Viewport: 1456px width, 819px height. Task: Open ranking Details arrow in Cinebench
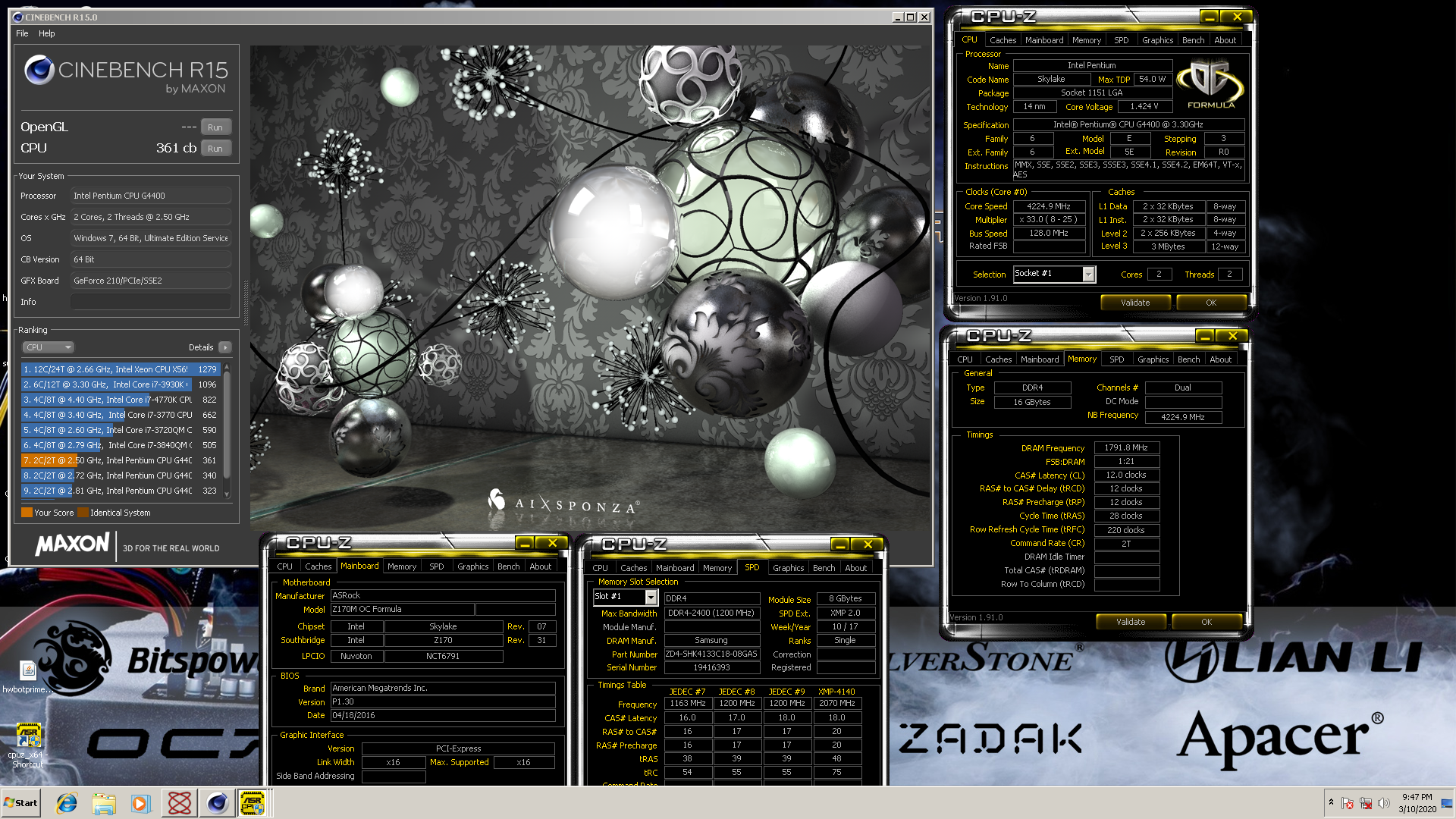[225, 347]
